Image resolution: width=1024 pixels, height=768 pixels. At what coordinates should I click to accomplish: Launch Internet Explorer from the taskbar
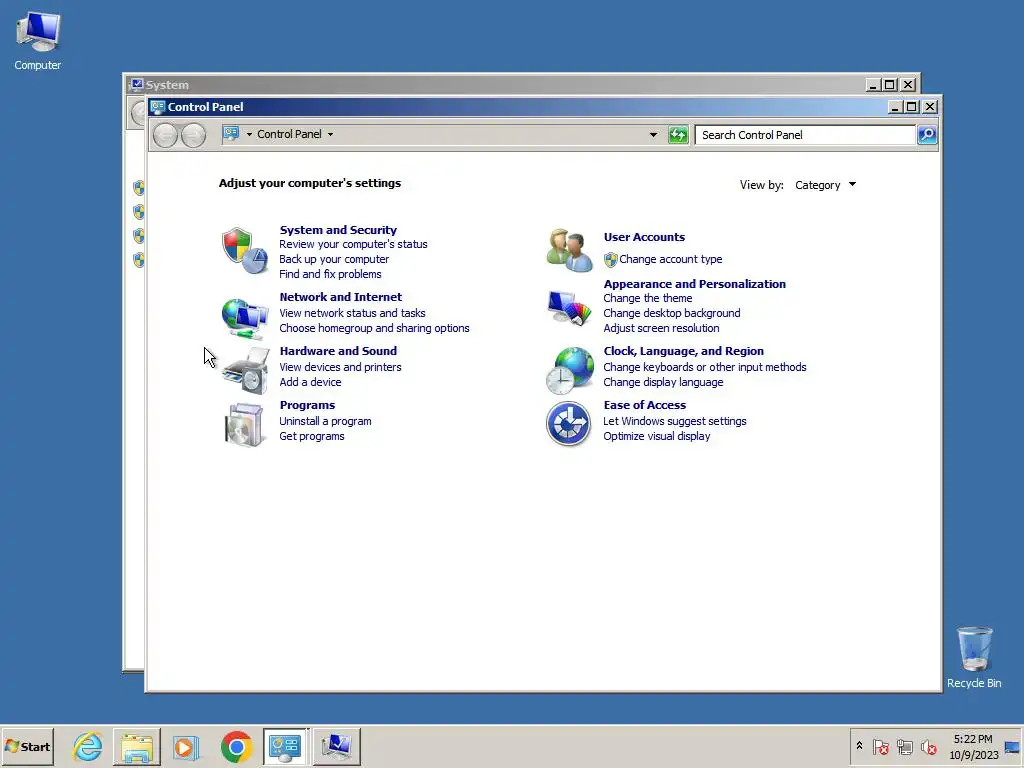[88, 746]
